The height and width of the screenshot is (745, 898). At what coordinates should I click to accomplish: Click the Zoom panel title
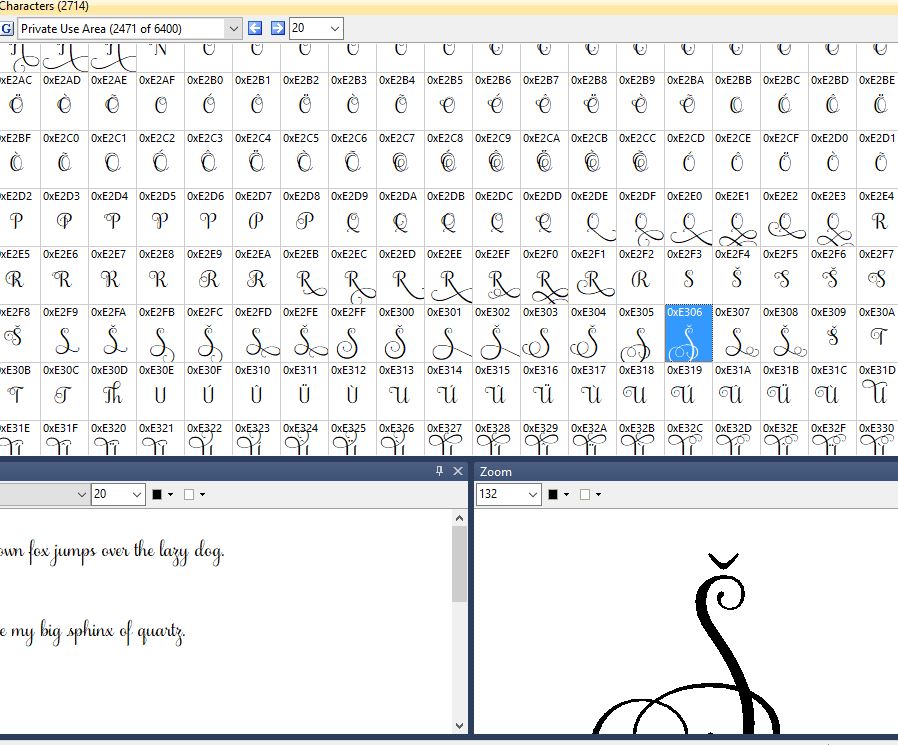click(495, 471)
